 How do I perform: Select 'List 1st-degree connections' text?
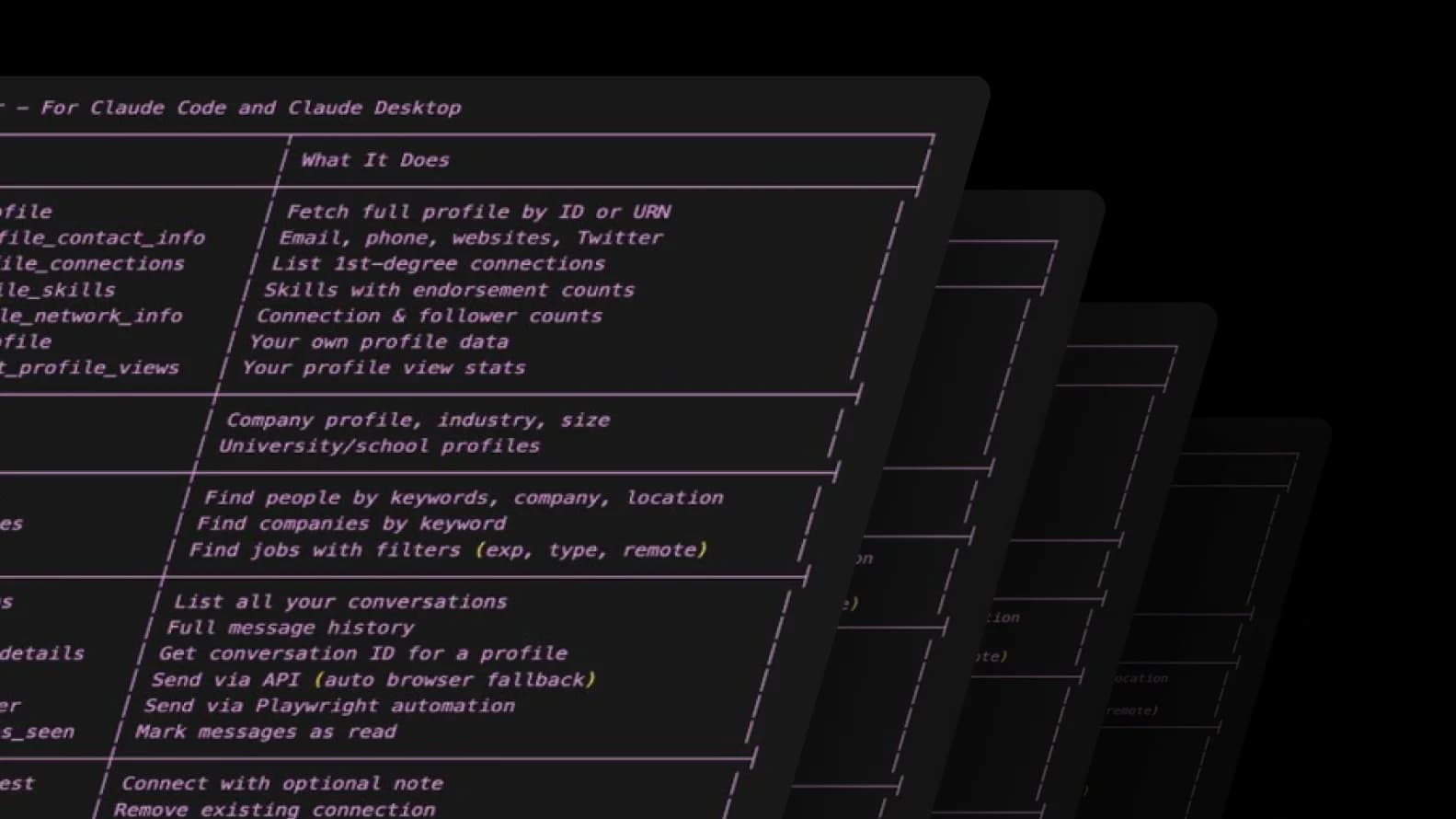[438, 264]
